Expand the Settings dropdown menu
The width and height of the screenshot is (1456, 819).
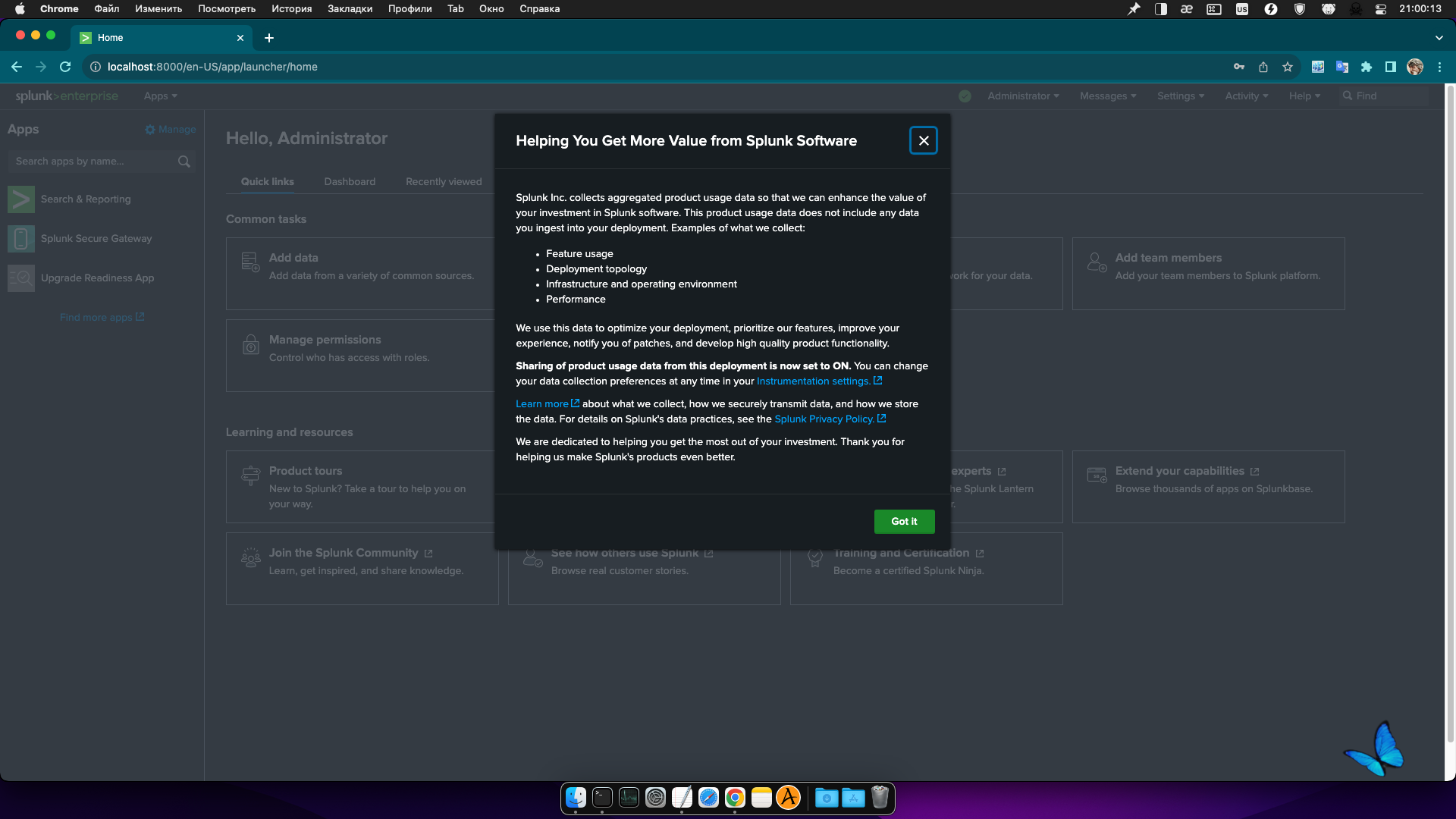(x=1180, y=96)
